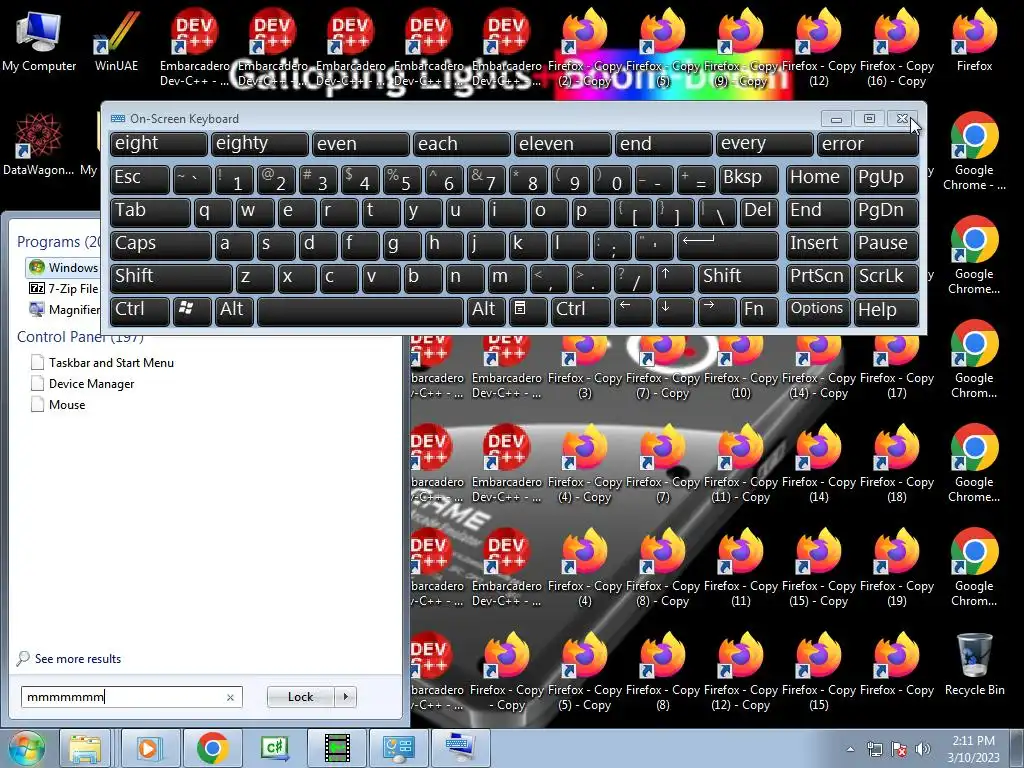Toggle the Fn key
Screen dimensions: 1024x768
click(x=759, y=311)
